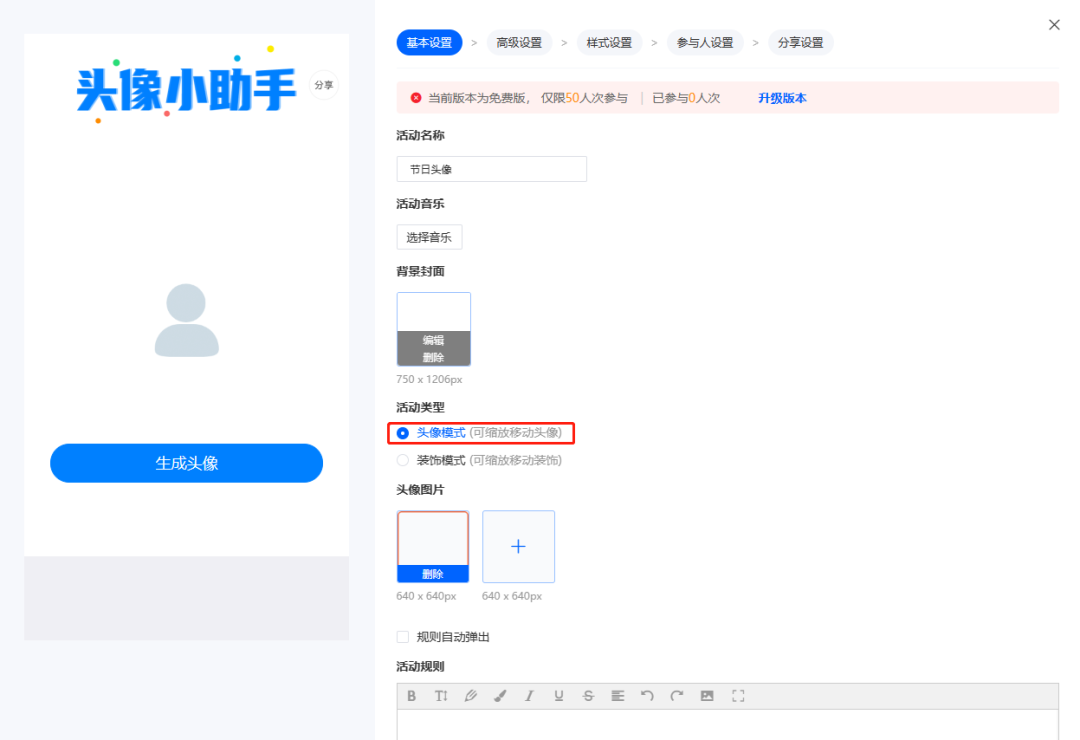This screenshot has width=1080, height=740.
Task: Insert an image into the rules
Action: click(x=707, y=696)
